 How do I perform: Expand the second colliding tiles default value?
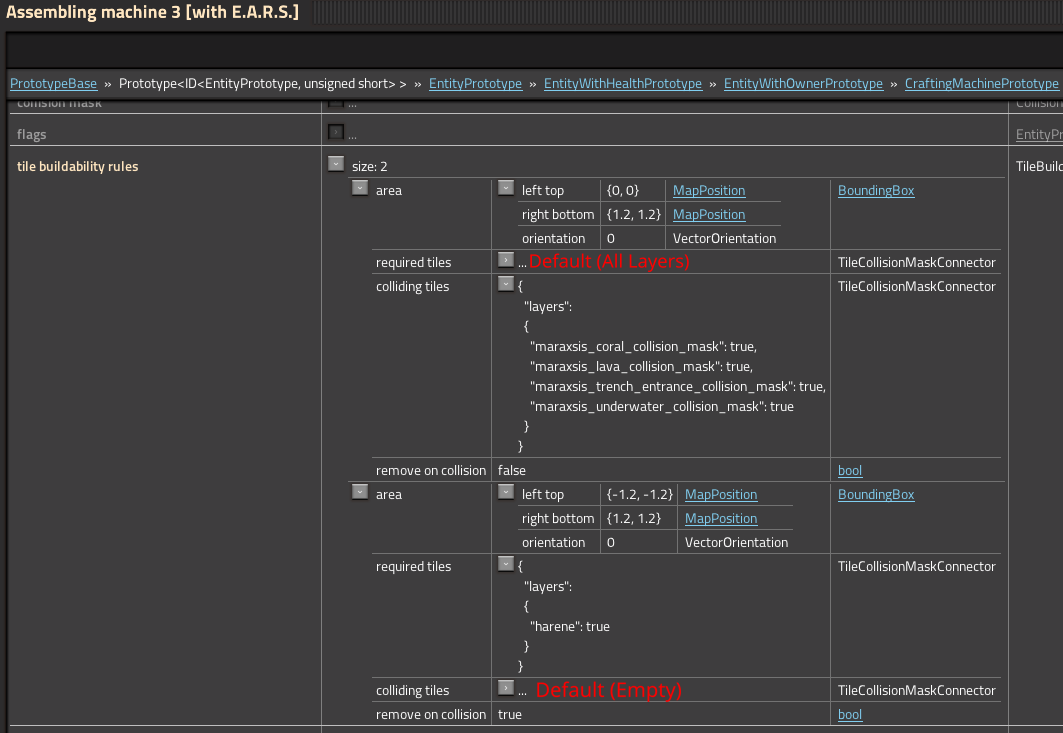[506, 688]
